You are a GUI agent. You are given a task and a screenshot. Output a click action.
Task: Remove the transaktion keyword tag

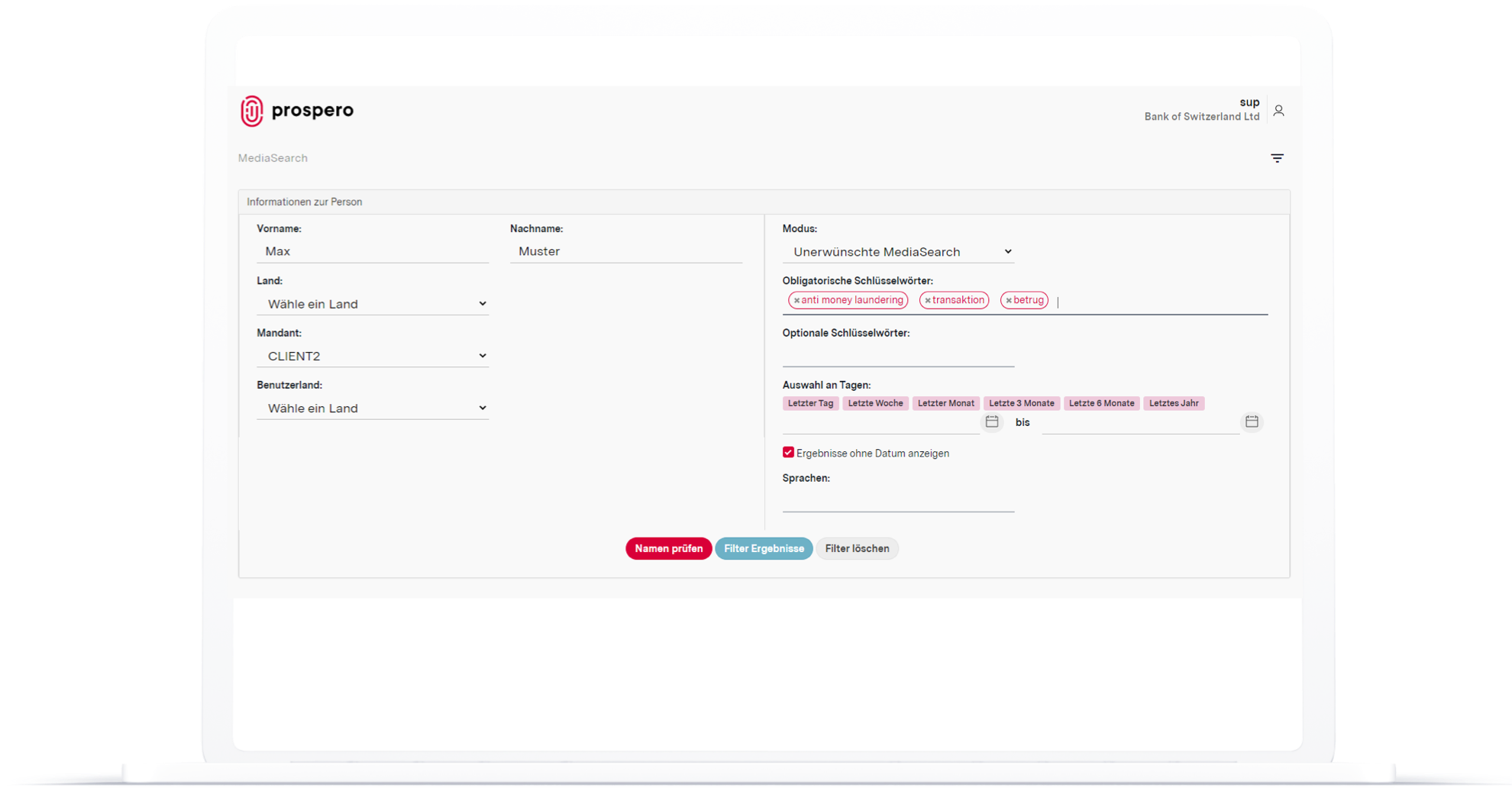(928, 301)
